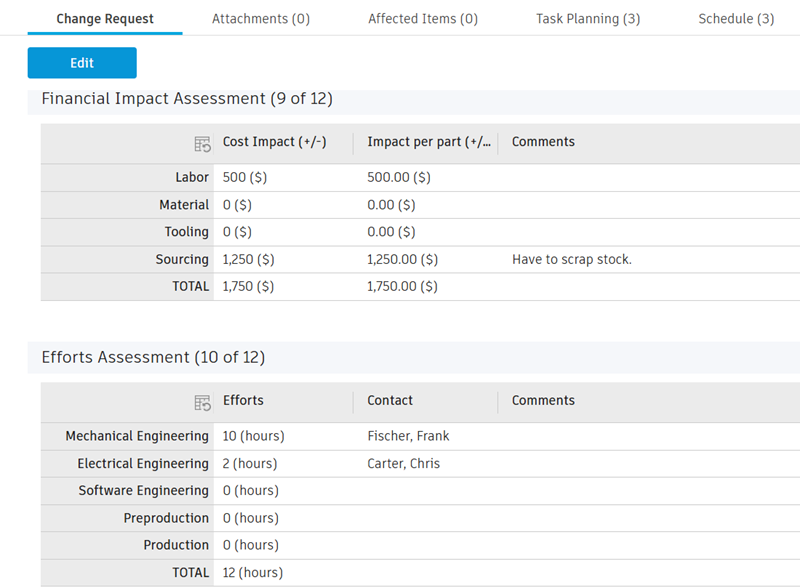This screenshot has height=588, width=800.
Task: Select the Sourcing impact per part 1,250.00 cell
Action: pos(402,260)
